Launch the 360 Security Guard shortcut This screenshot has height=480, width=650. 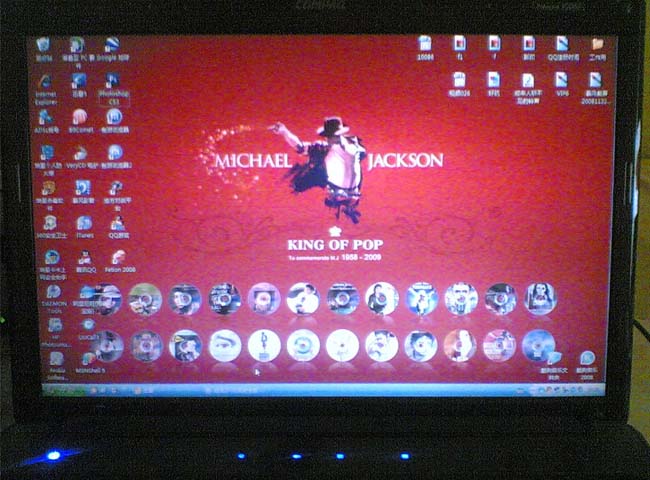[x=48, y=224]
